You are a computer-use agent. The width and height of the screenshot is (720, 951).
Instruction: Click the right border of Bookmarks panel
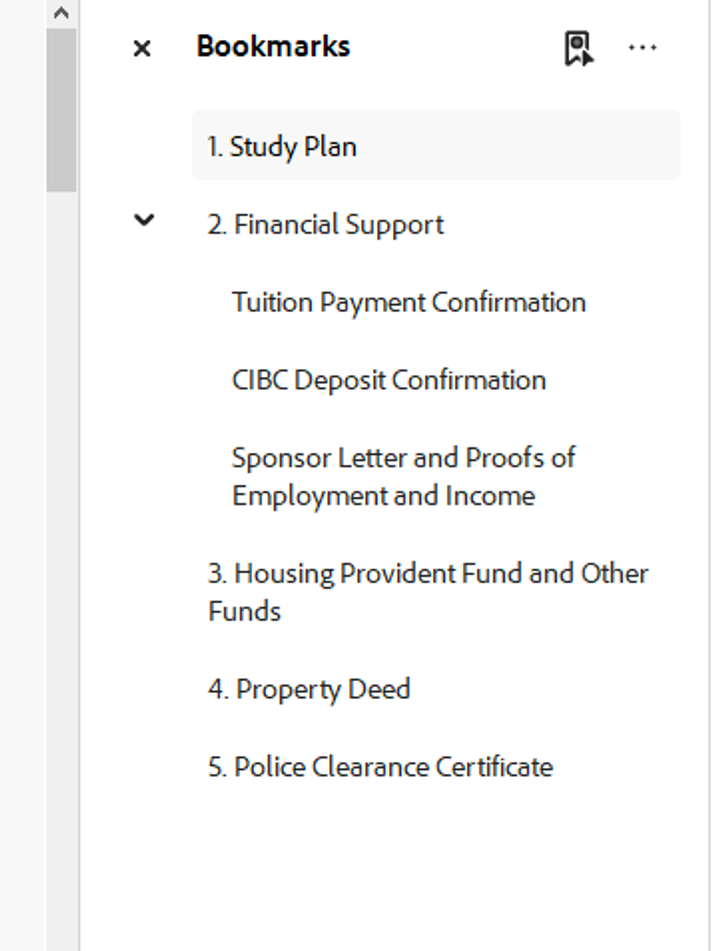[x=709, y=500]
